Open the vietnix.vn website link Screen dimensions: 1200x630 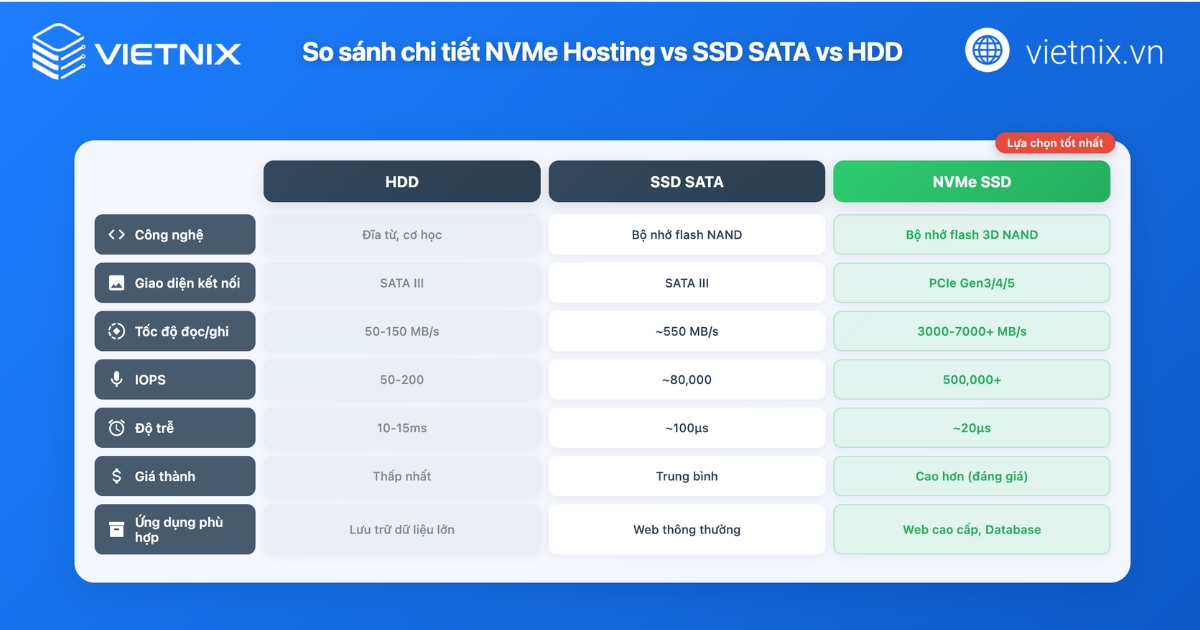pyautogui.click(x=1091, y=50)
